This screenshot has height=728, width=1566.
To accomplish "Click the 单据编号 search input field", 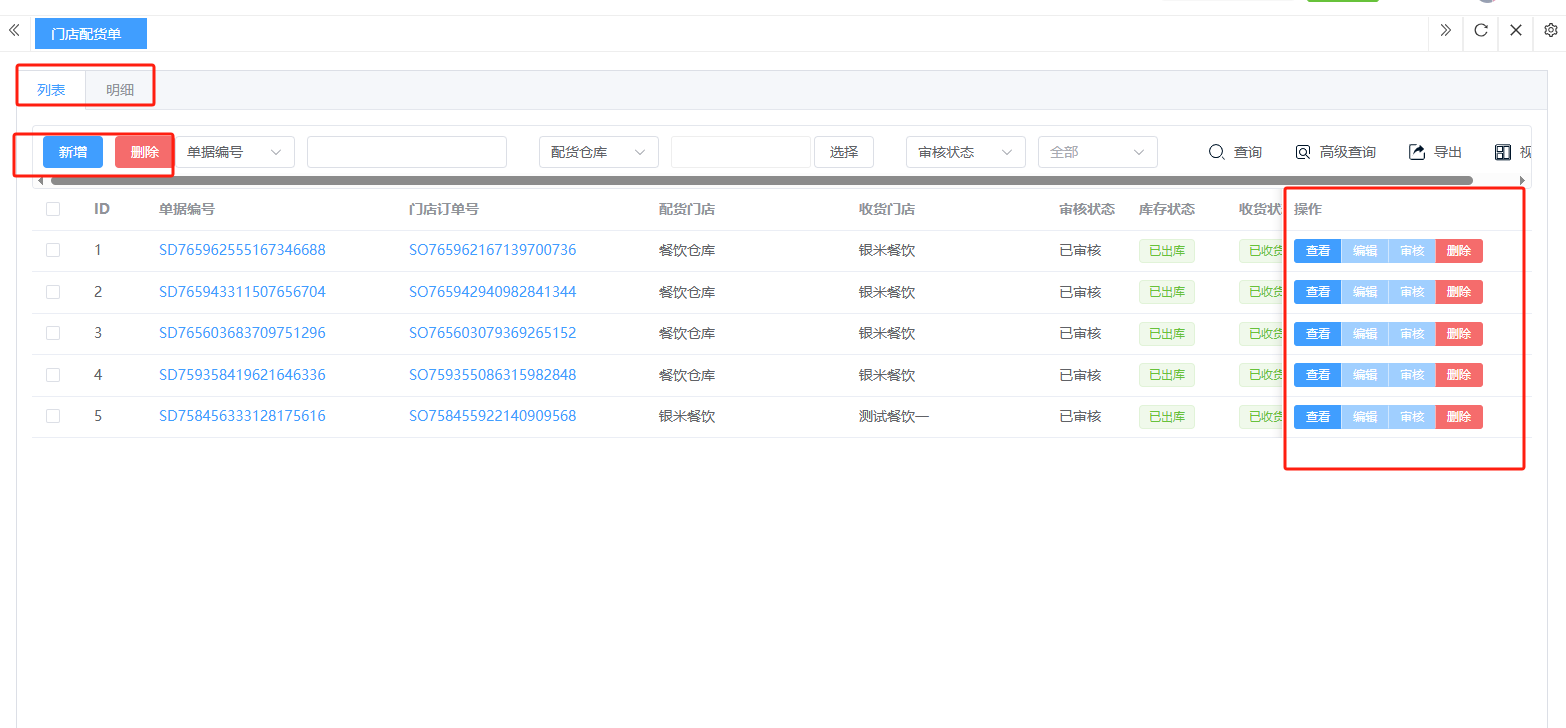I will tap(406, 152).
